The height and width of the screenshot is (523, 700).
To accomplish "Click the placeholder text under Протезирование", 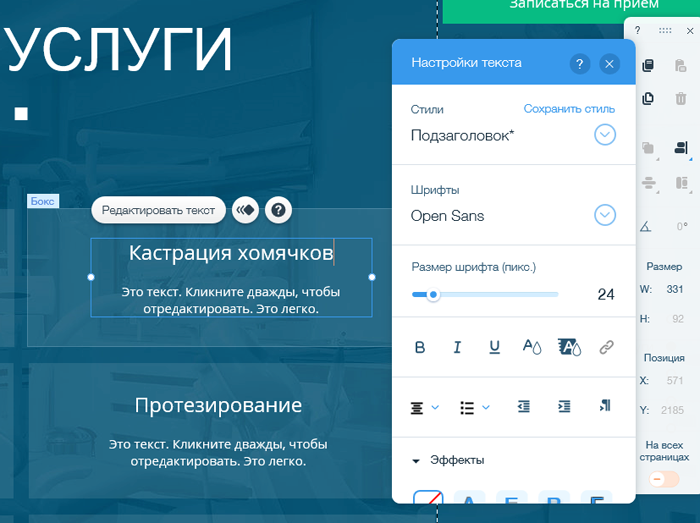I will [218, 452].
